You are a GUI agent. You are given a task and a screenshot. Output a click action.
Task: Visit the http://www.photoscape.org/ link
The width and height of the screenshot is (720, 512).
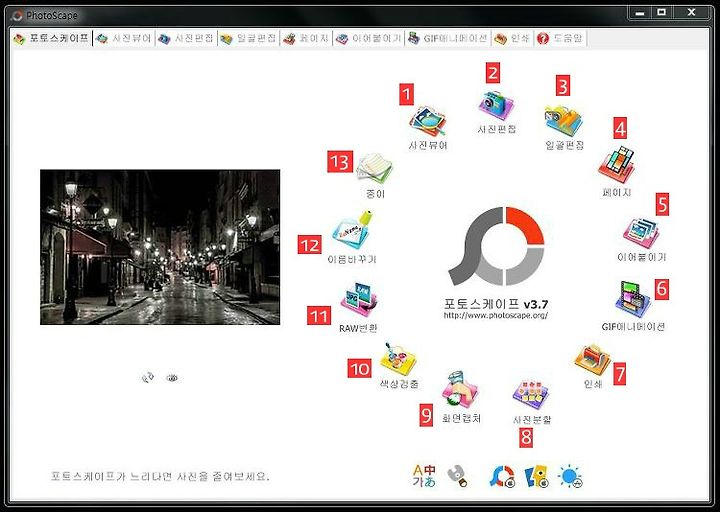coord(495,315)
